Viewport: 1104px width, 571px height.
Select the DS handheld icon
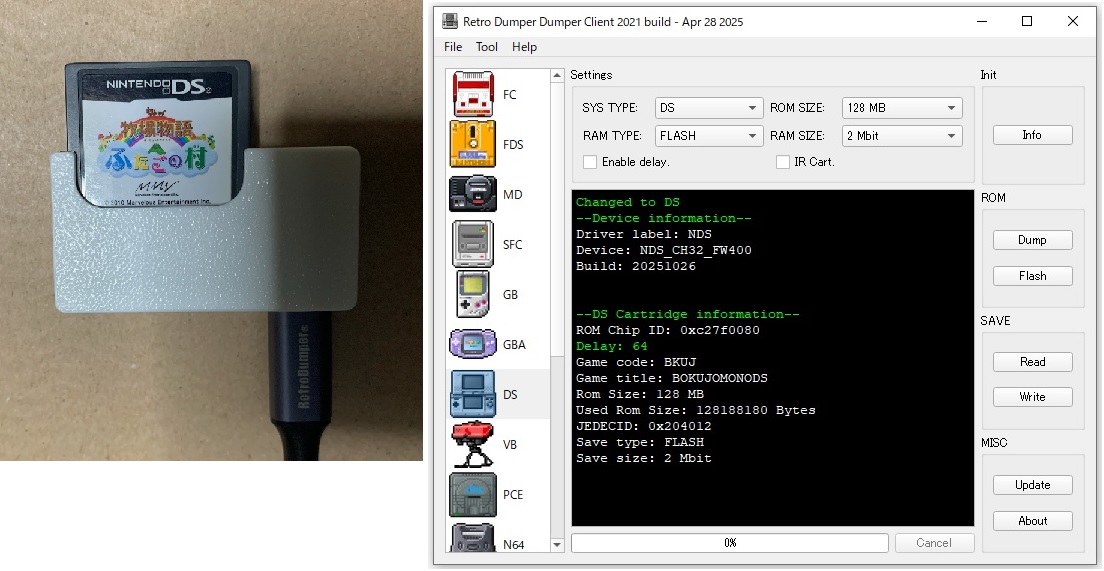click(472, 394)
